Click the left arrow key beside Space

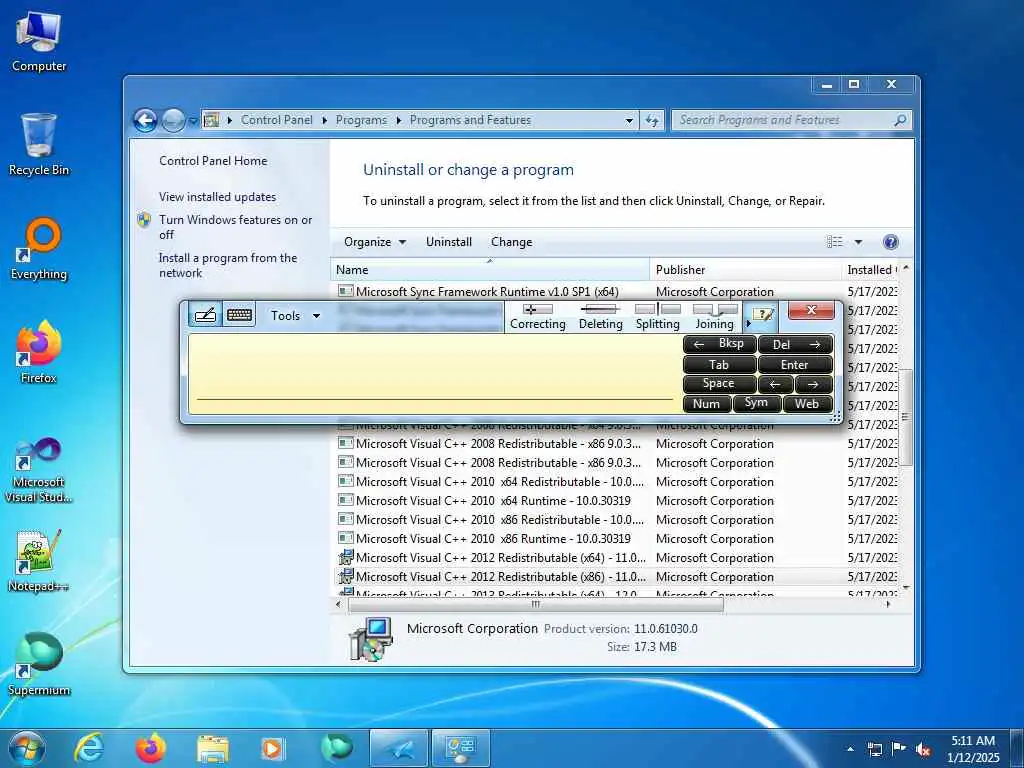(x=776, y=384)
